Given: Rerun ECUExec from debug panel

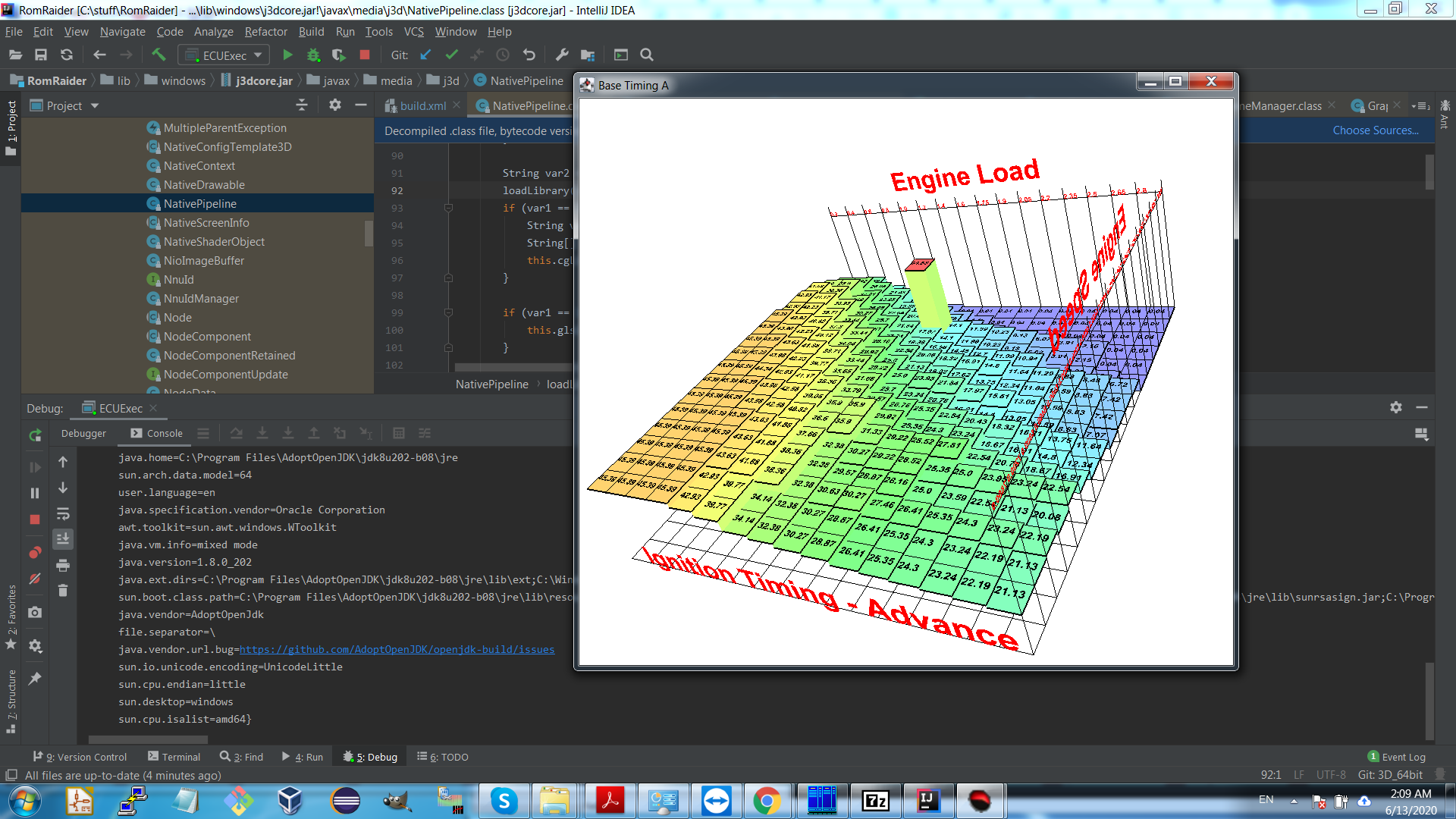Looking at the screenshot, I should click(x=35, y=435).
